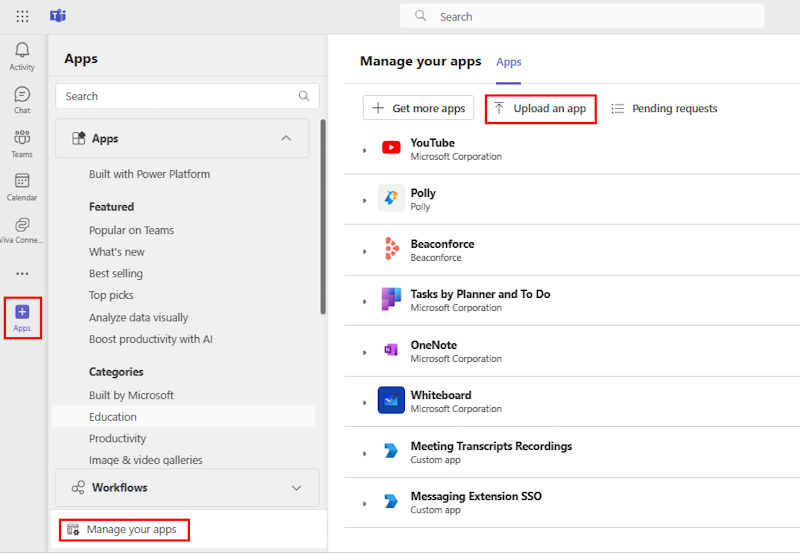Open the Calendar sidebar icon
This screenshot has width=800, height=553.
(x=22, y=181)
